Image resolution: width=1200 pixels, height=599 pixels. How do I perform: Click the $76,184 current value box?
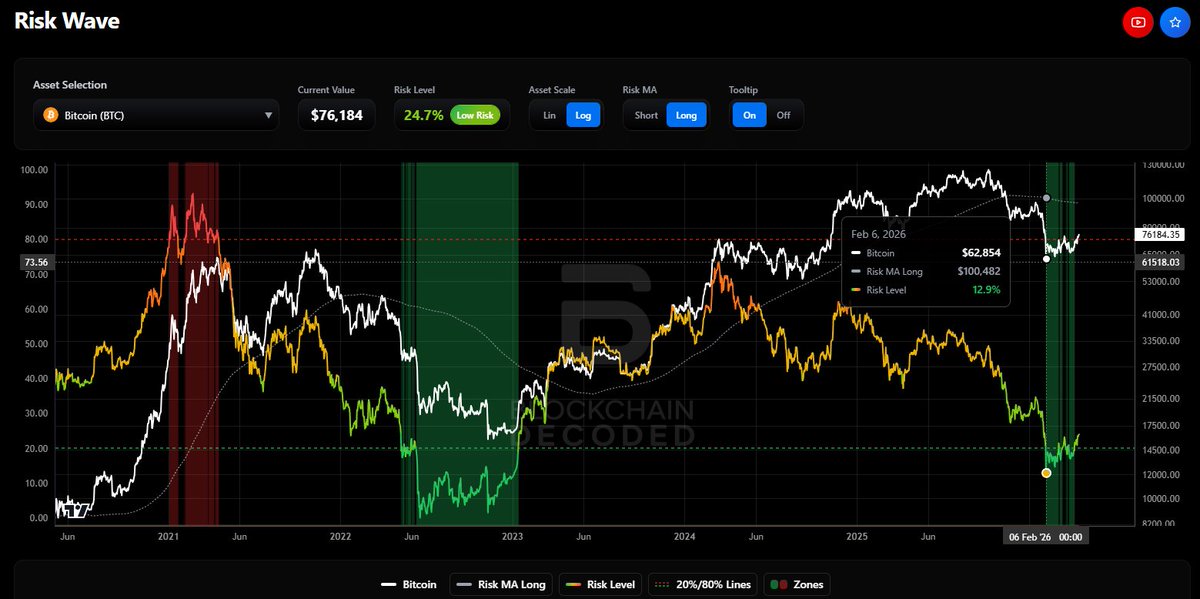(336, 115)
